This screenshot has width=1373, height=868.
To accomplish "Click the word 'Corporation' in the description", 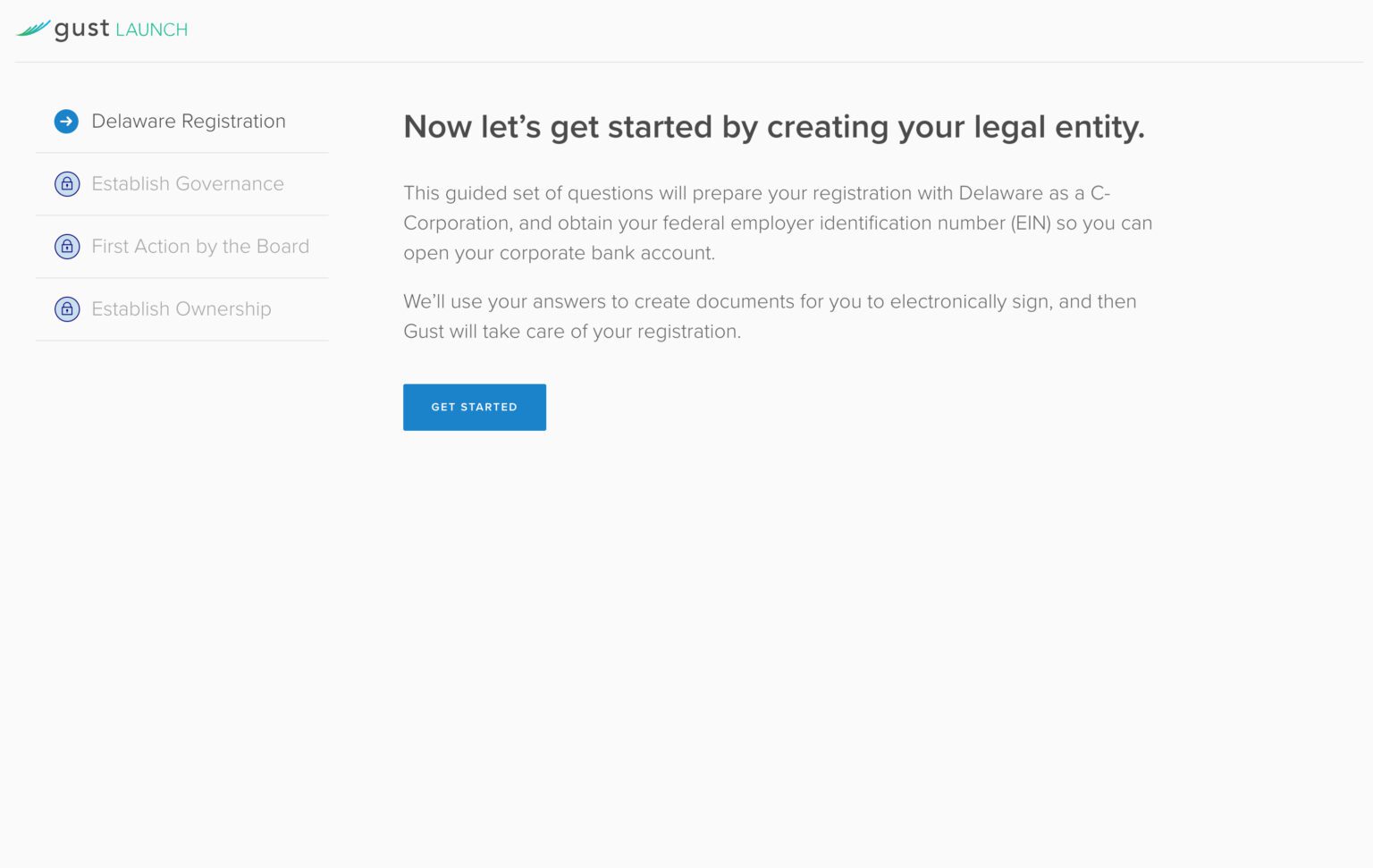I will click(x=456, y=223).
